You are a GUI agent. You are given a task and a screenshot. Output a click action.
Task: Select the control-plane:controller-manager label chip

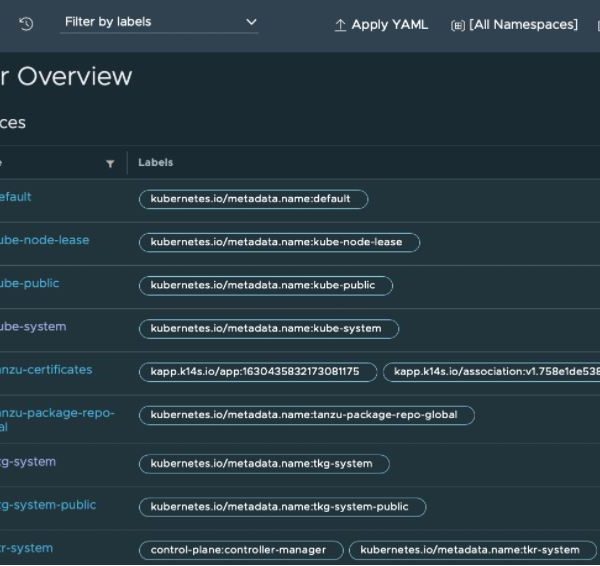click(240, 550)
